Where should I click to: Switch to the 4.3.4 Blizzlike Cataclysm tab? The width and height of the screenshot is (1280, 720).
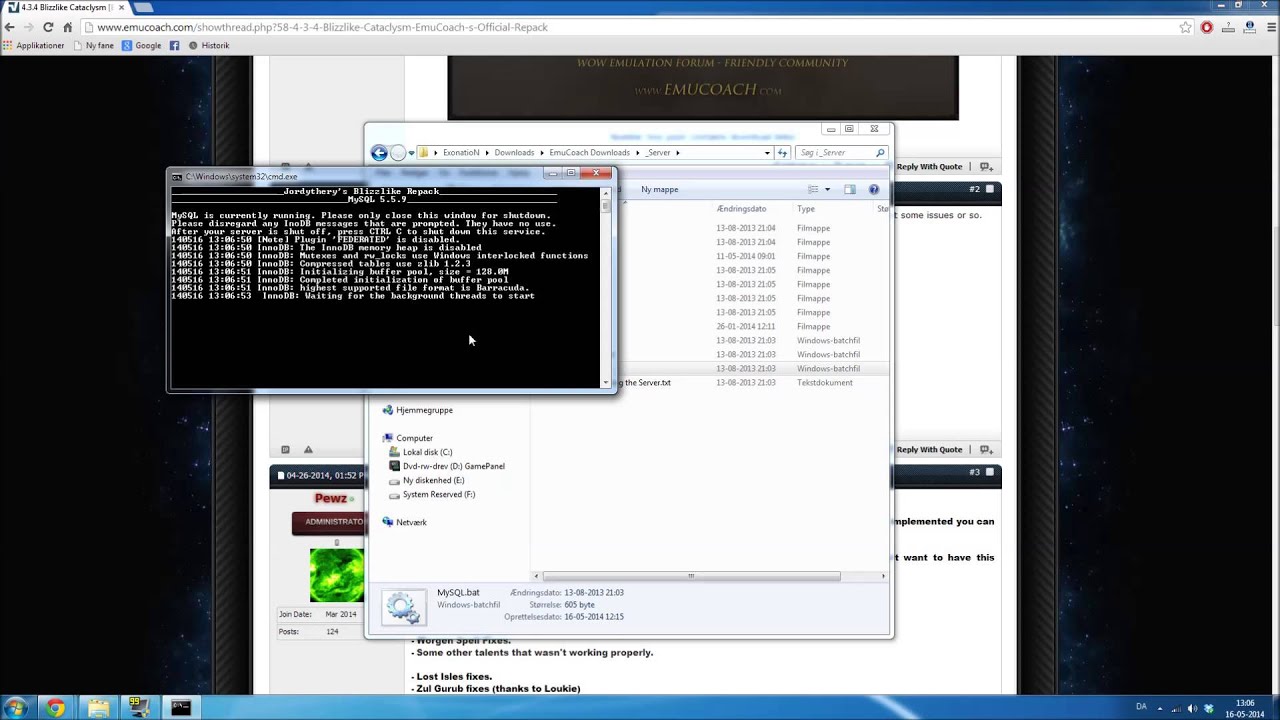tap(64, 7)
